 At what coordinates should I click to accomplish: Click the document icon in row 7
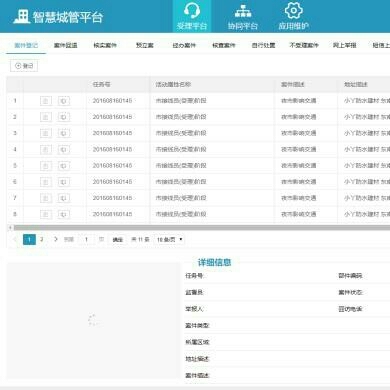coord(46,198)
